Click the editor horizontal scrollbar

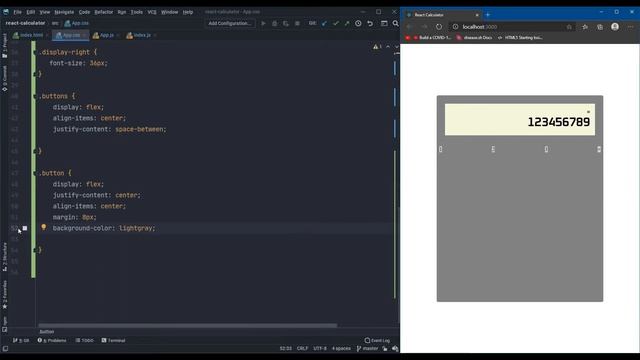[x=188, y=325]
